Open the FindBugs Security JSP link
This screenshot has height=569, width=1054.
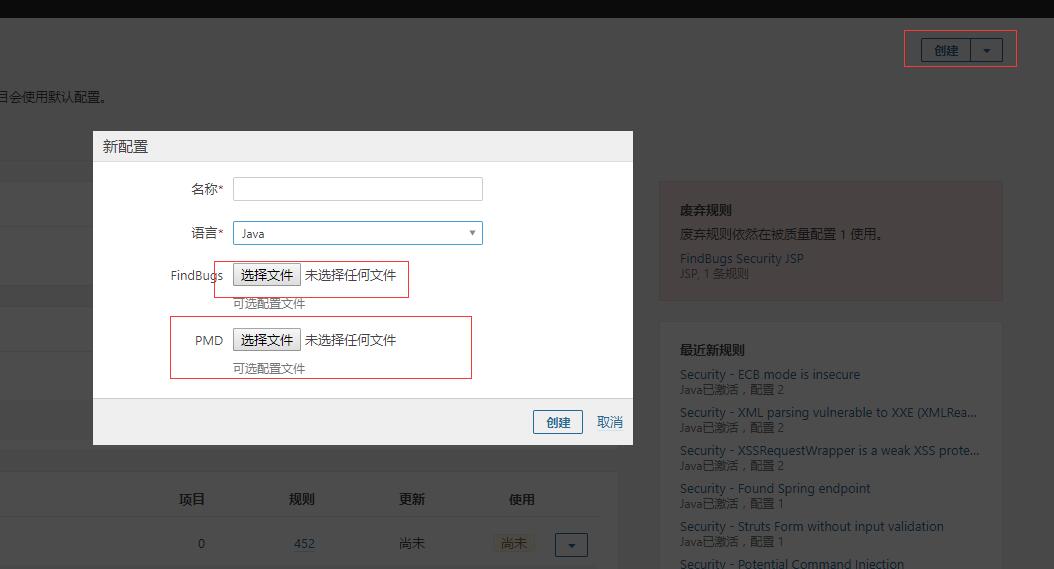(x=741, y=258)
